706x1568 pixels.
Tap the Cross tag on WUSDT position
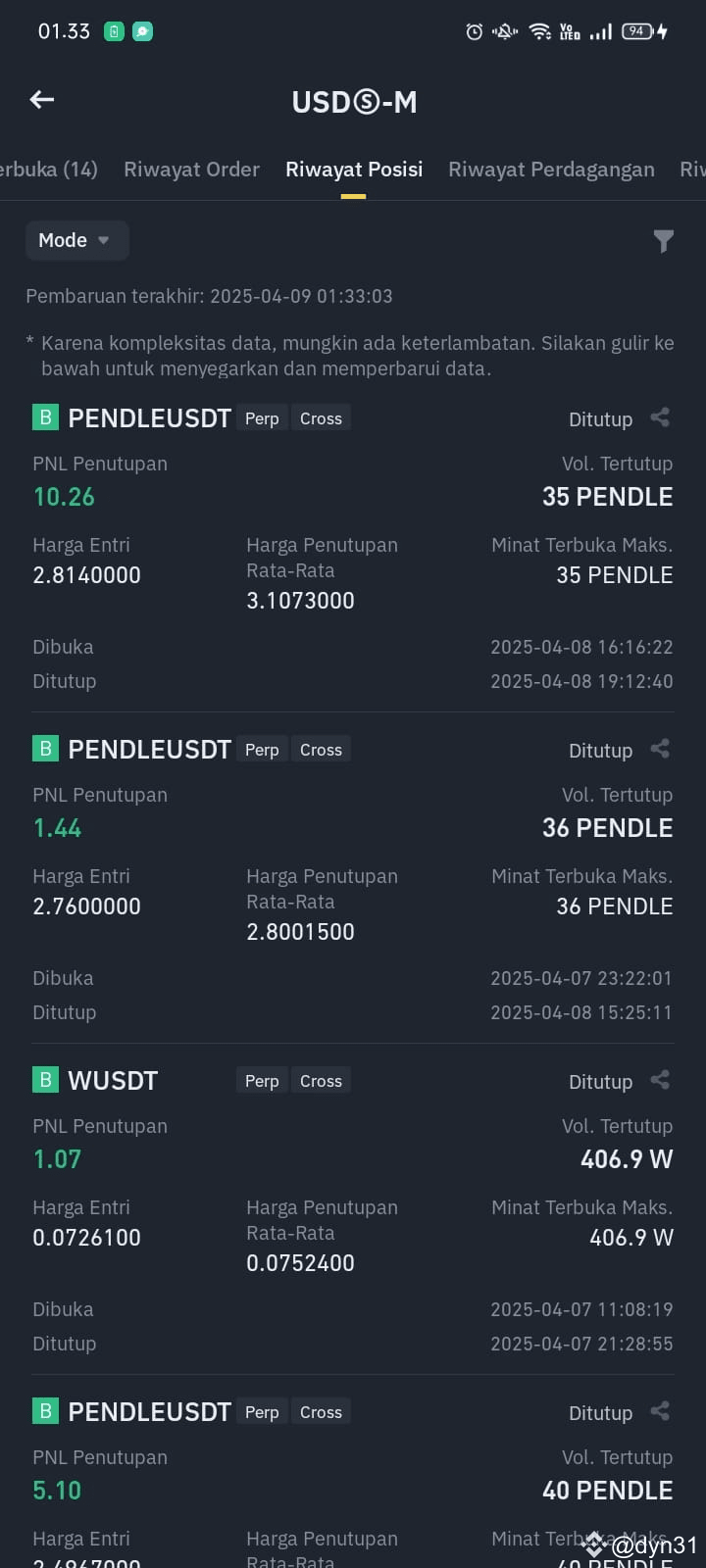coord(321,1081)
